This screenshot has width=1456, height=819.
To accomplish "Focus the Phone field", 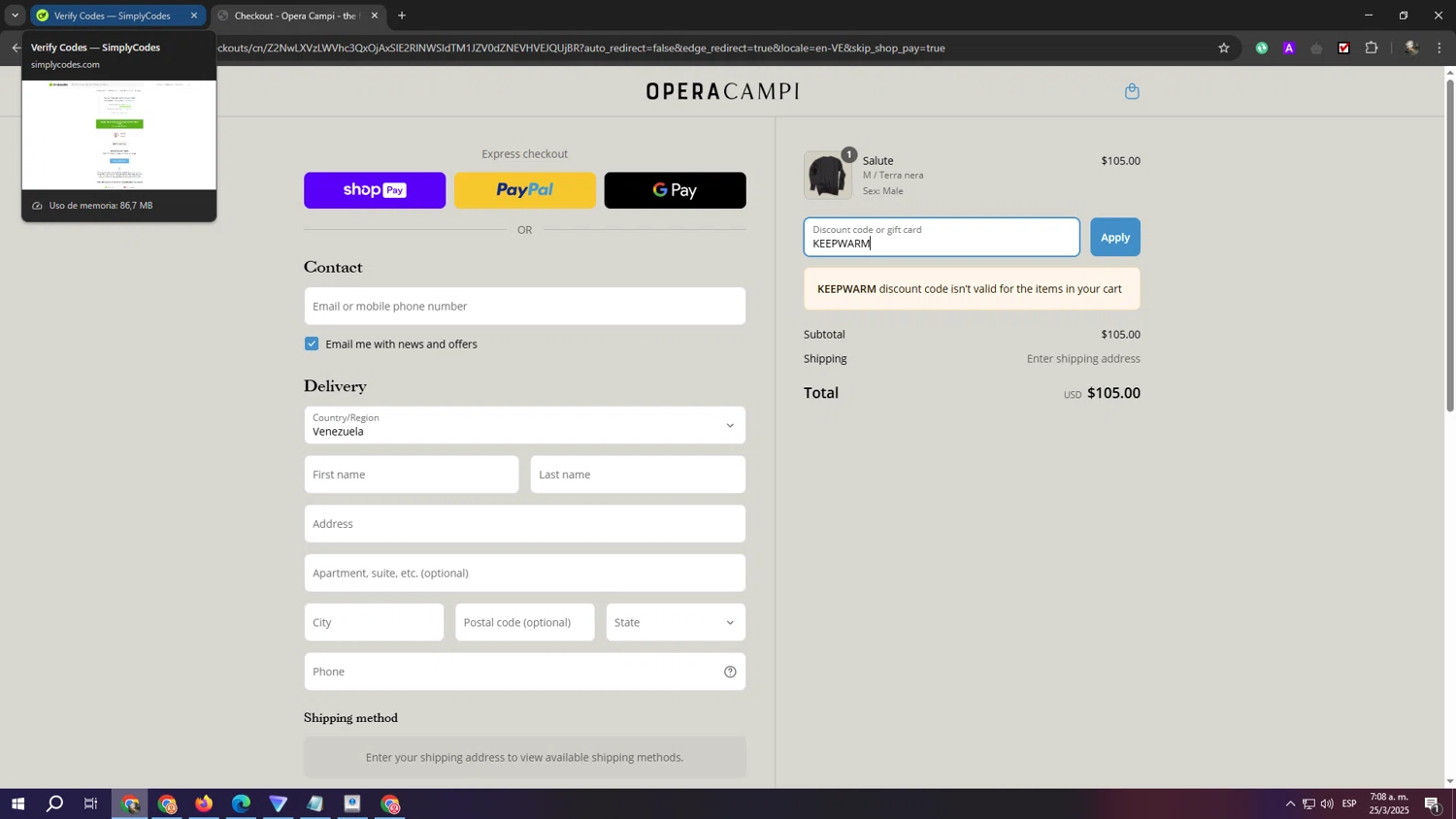I will 525,672.
